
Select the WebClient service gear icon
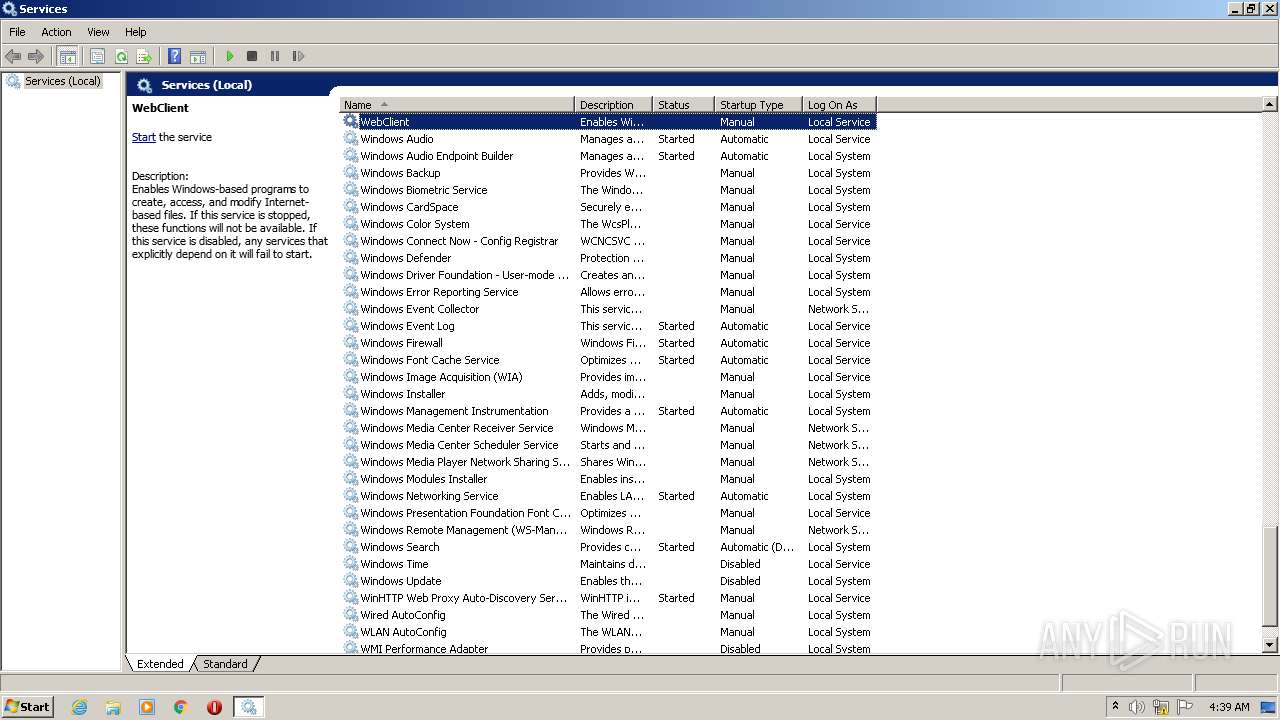pyautogui.click(x=350, y=121)
